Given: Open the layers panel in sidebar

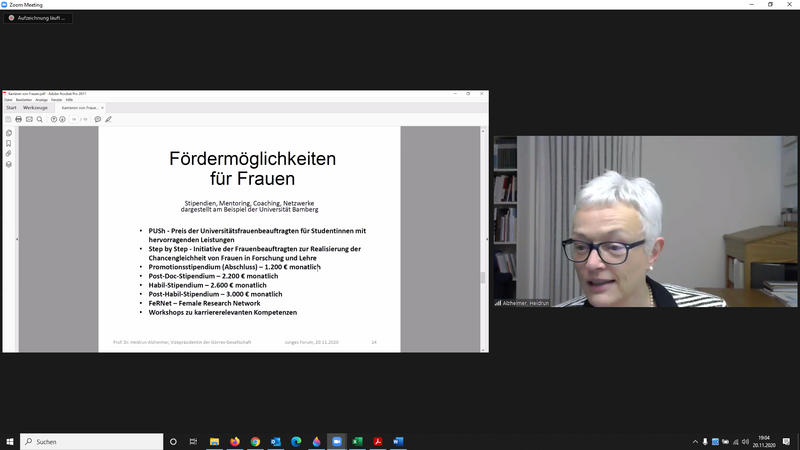Looking at the screenshot, I should tap(9, 164).
